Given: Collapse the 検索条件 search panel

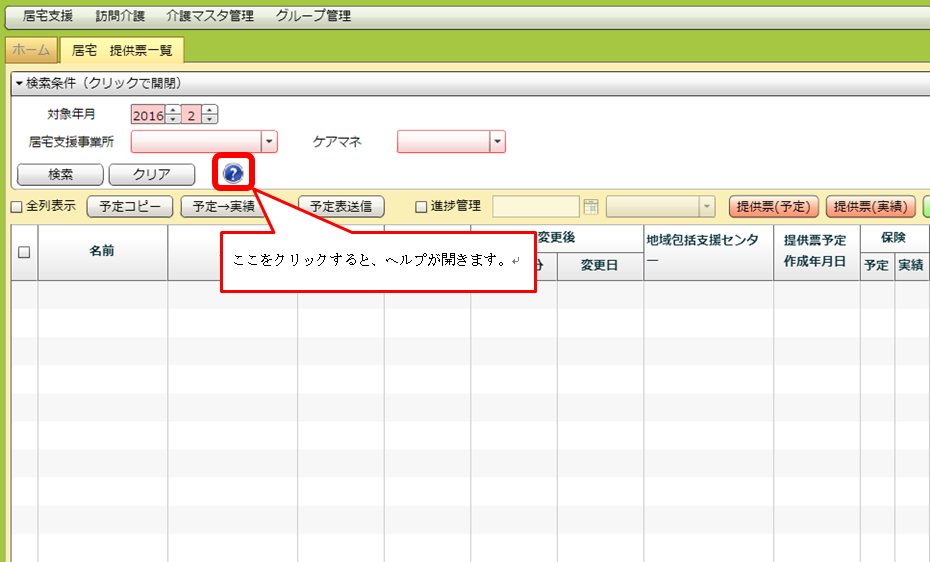Looking at the screenshot, I should click(x=98, y=83).
